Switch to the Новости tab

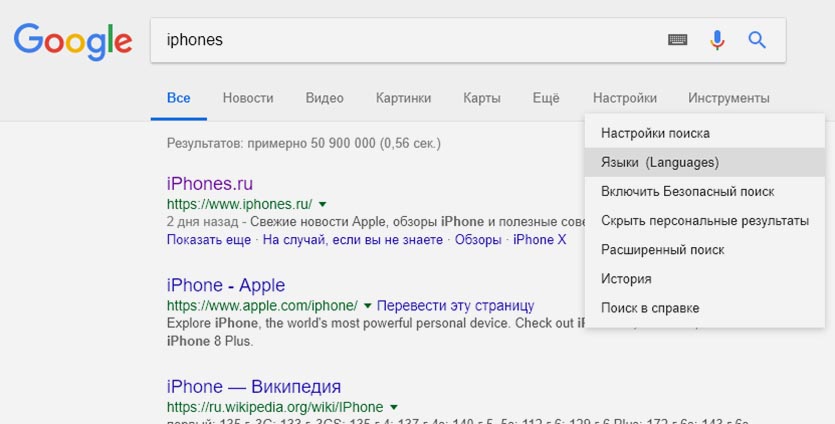[248, 98]
